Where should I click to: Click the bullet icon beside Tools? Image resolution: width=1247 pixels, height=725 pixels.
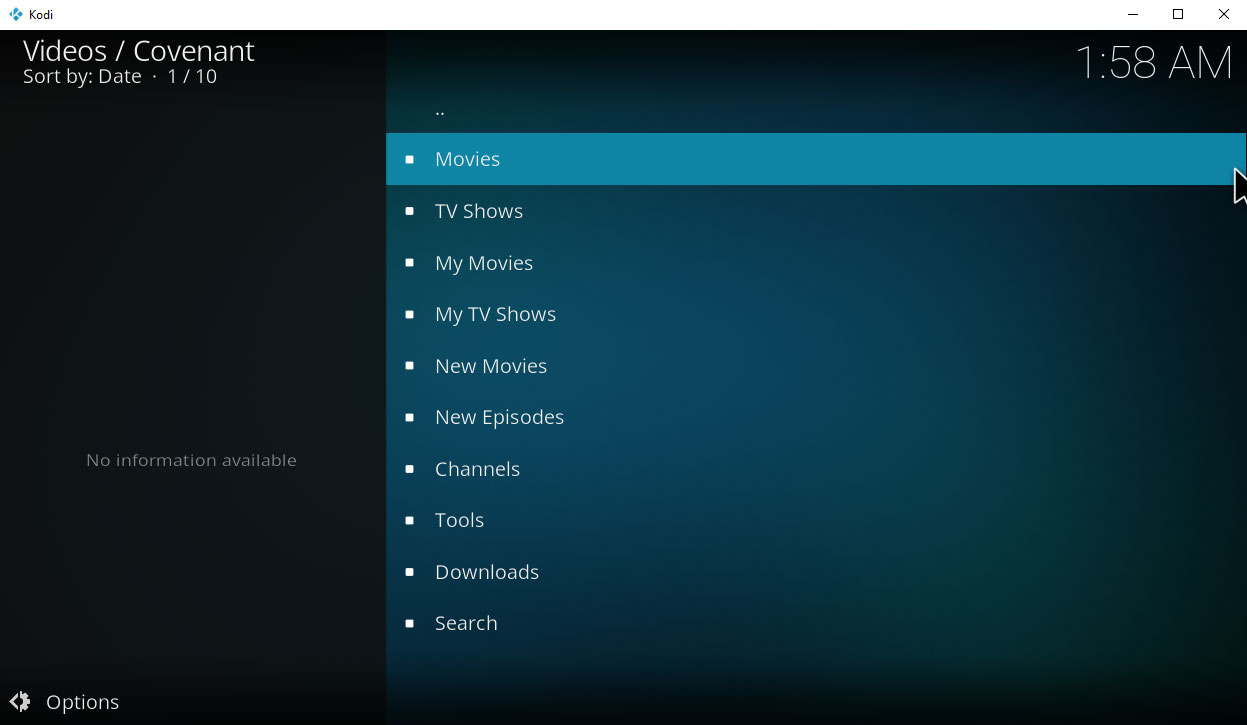point(409,520)
